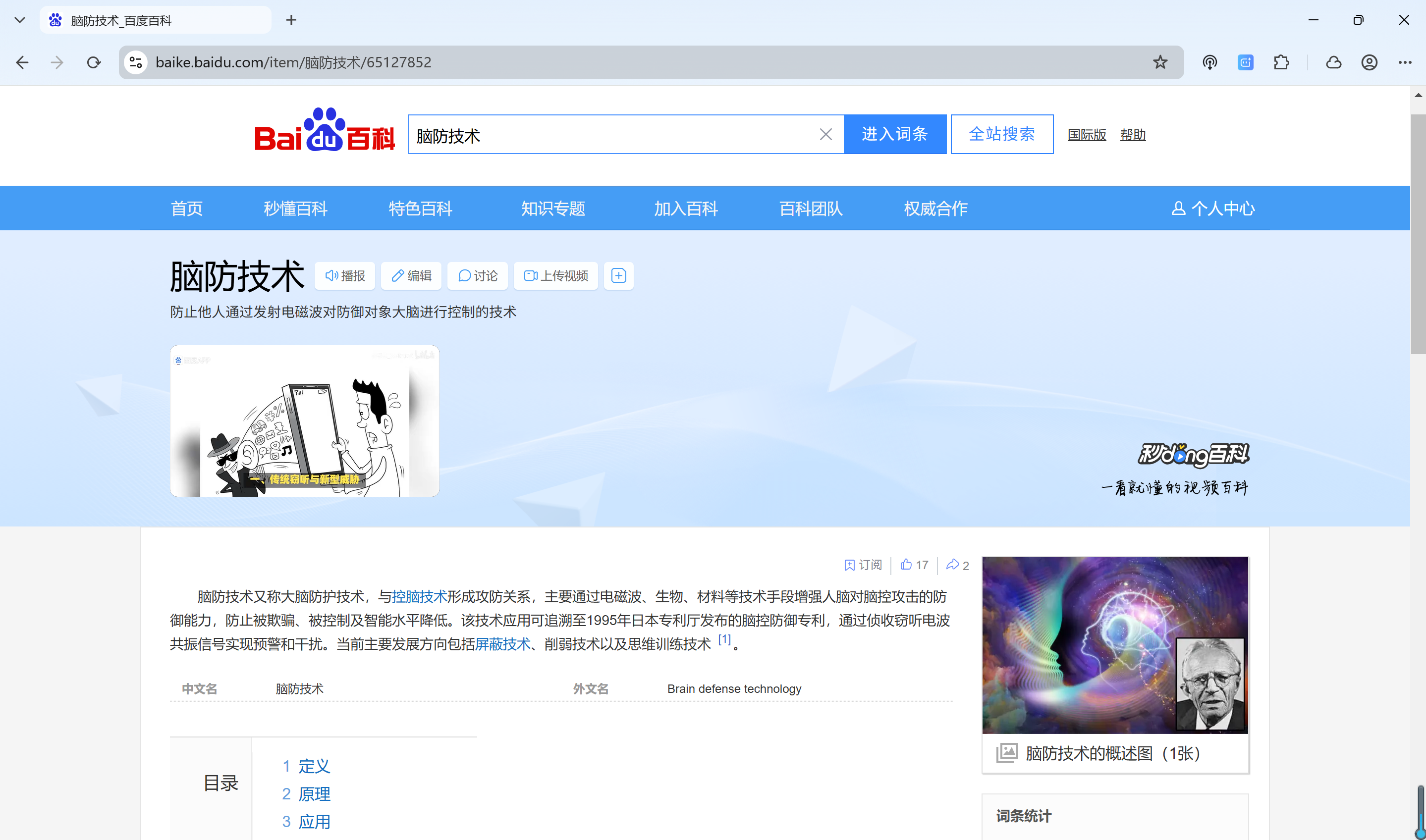Click the plus add icon beside 上传视频

[618, 276]
